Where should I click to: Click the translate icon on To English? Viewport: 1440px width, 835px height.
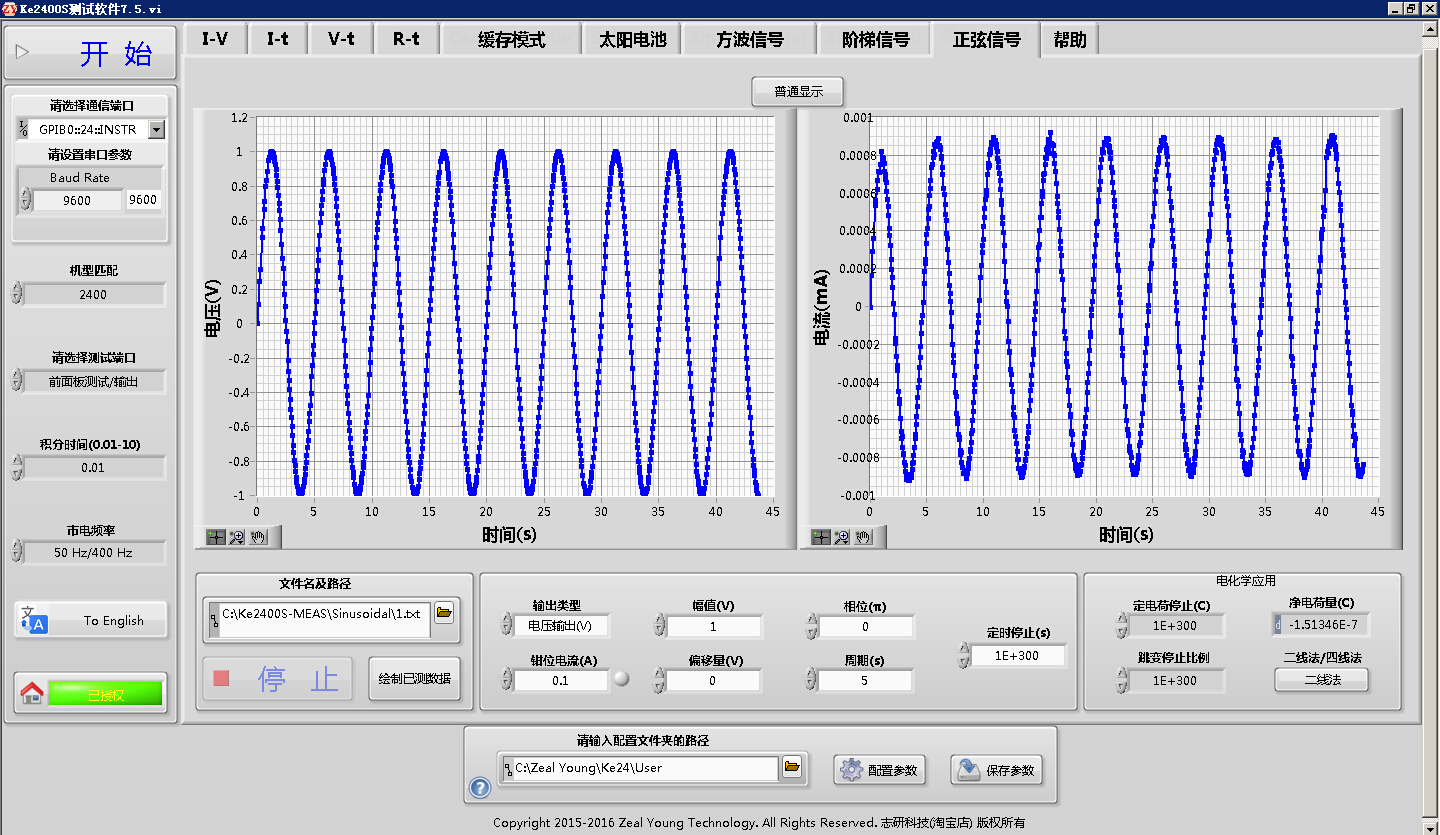pyautogui.click(x=35, y=620)
